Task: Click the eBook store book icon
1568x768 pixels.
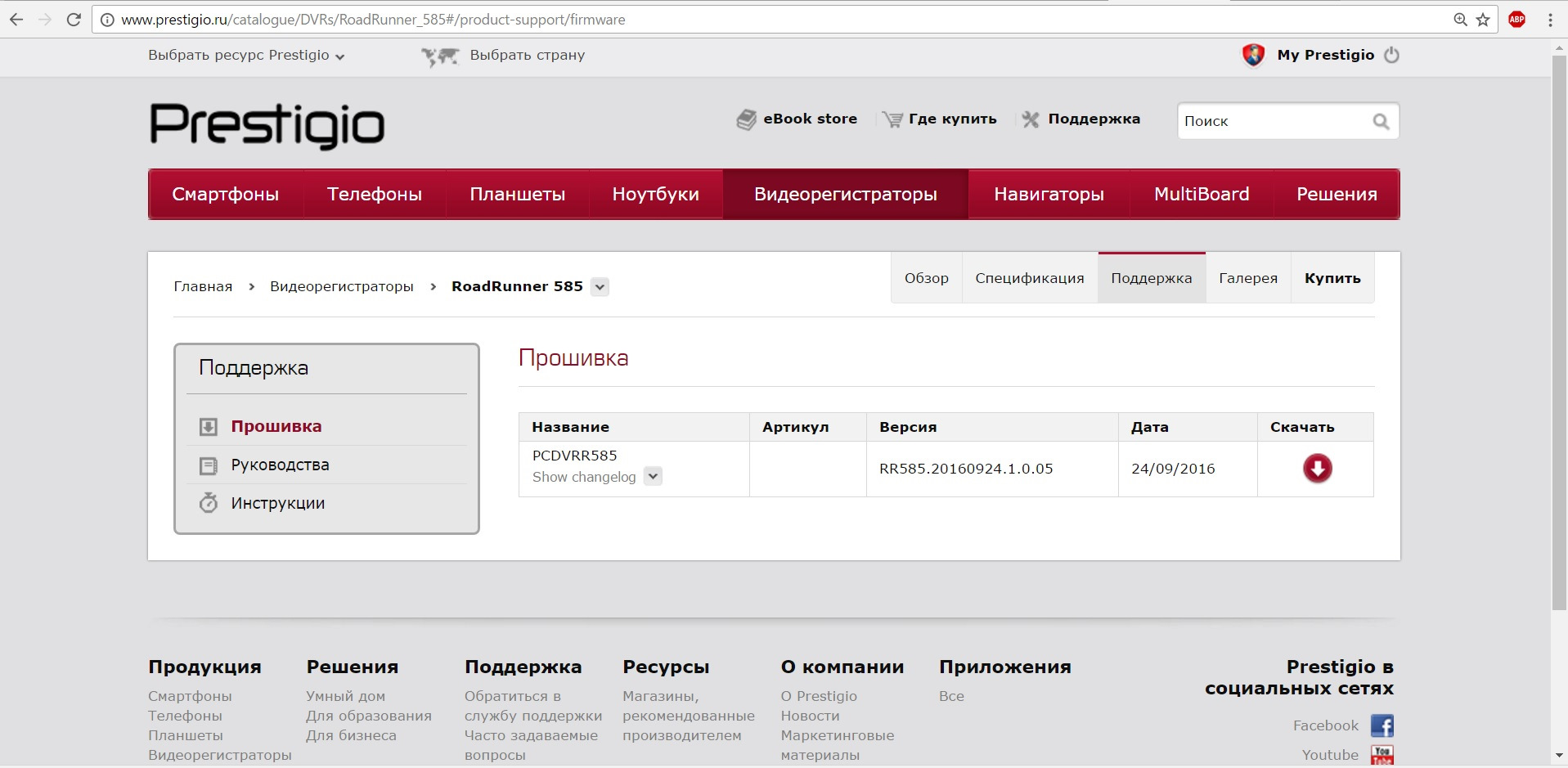Action: coord(746,119)
